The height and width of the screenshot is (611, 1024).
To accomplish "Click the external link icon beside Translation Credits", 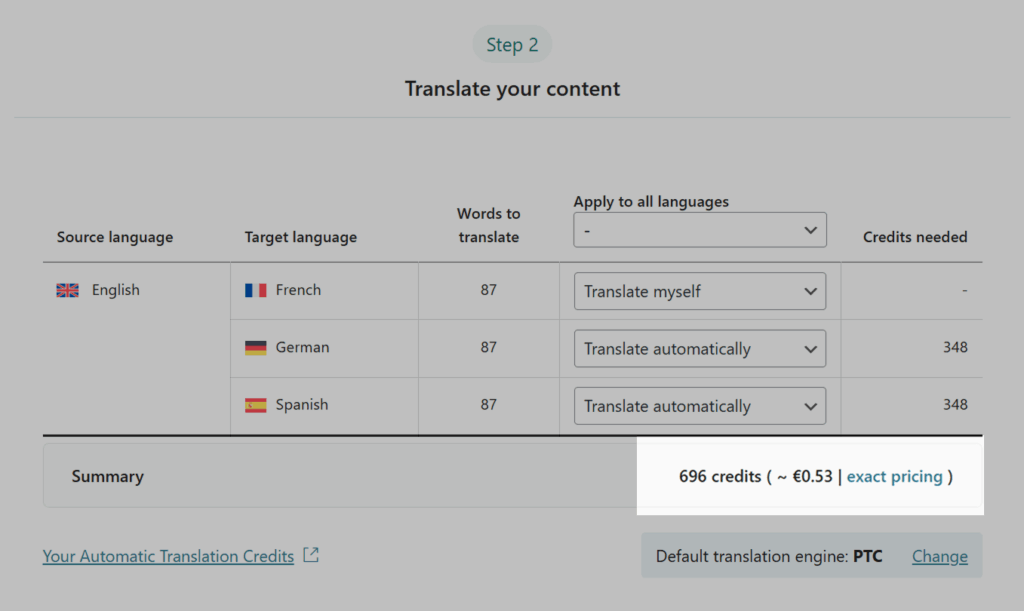I will [x=311, y=555].
